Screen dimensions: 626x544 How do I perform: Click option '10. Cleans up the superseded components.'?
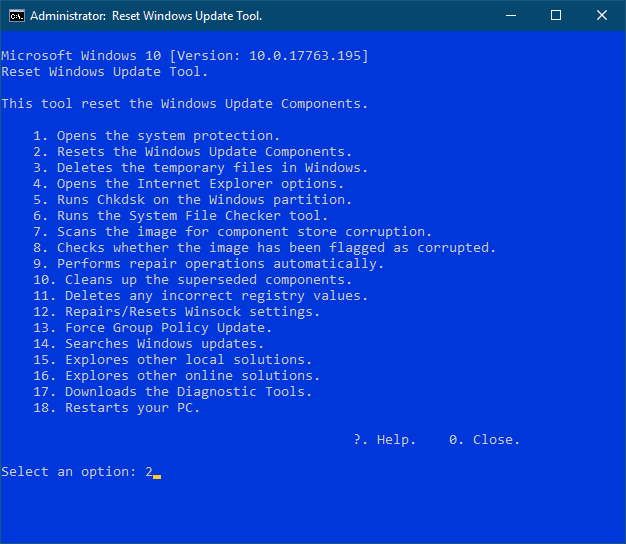(192, 280)
